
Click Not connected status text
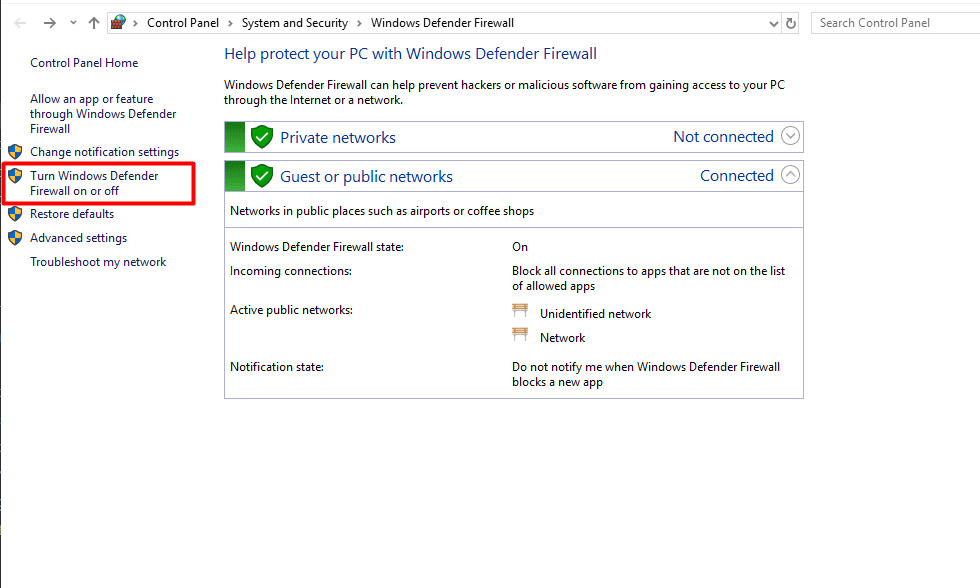723,137
